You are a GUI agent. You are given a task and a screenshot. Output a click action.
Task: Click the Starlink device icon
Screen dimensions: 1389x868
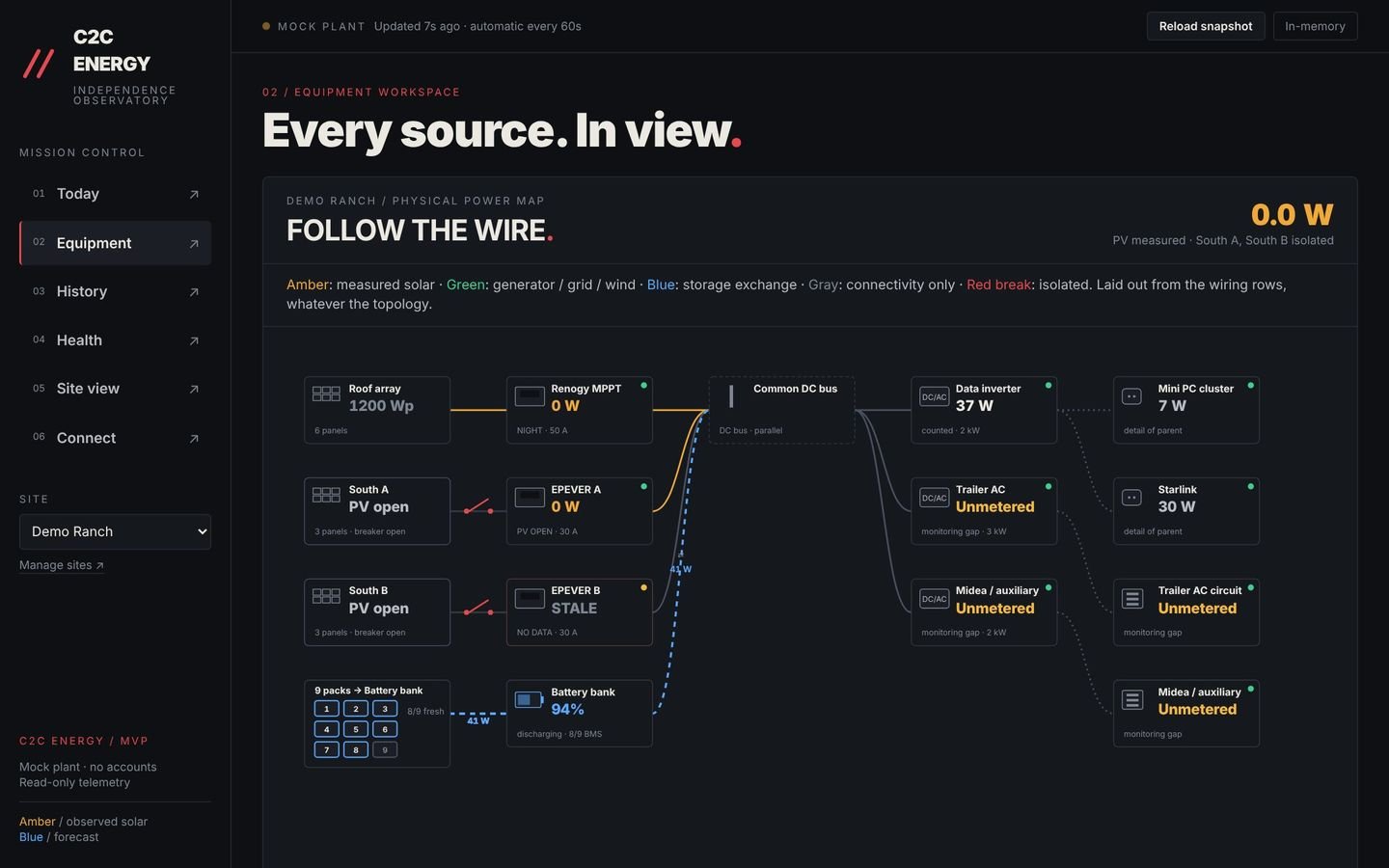point(1132,498)
